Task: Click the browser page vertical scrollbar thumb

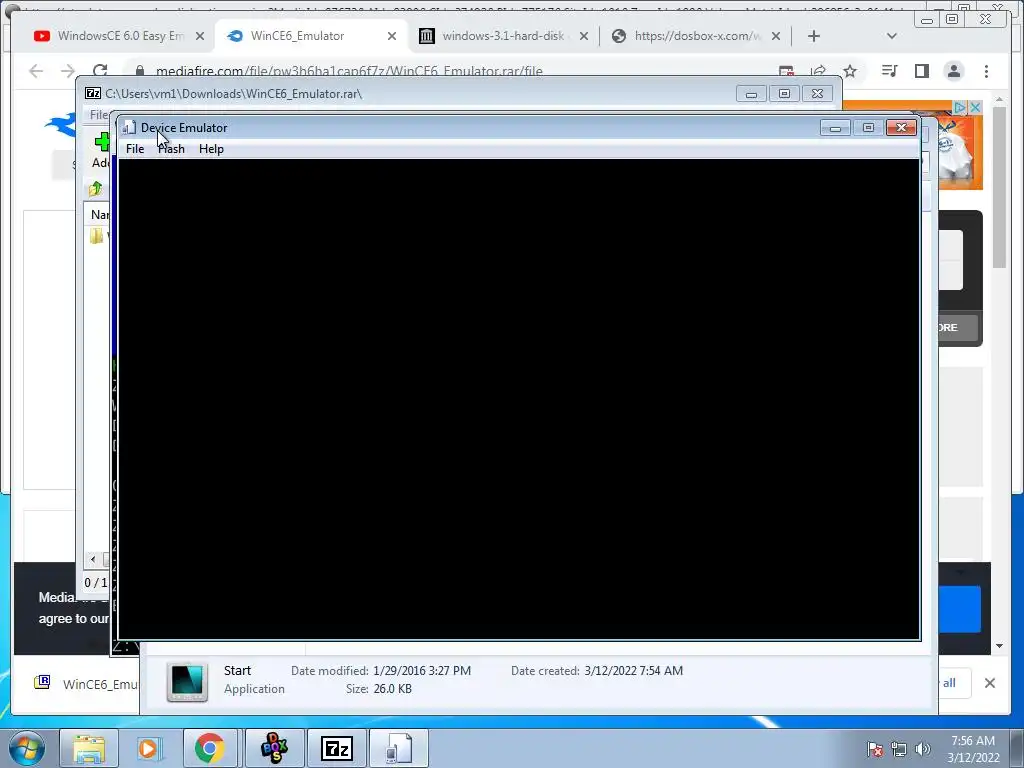Action: click(999, 187)
